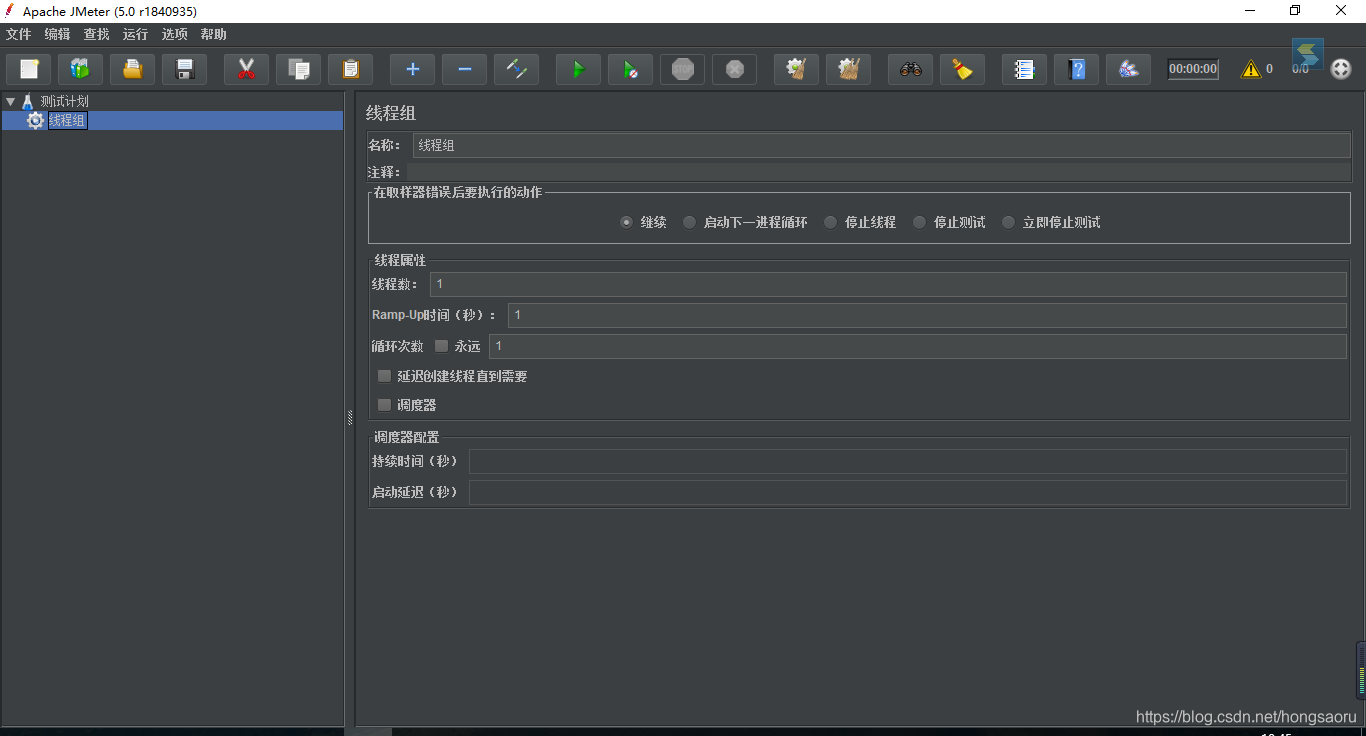
Task: Reset search with the yellow brush icon
Action: [962, 69]
